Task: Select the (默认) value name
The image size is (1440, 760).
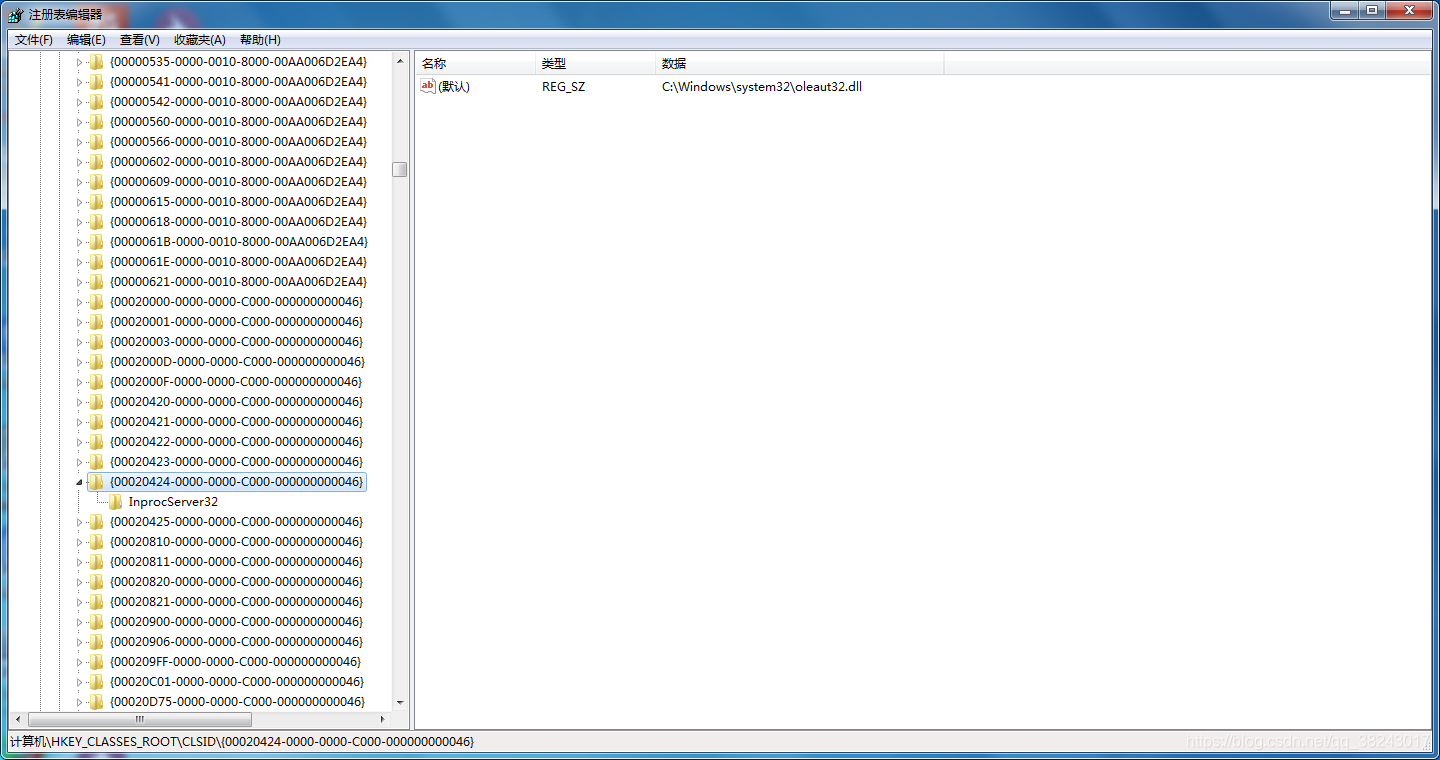Action: tap(454, 87)
